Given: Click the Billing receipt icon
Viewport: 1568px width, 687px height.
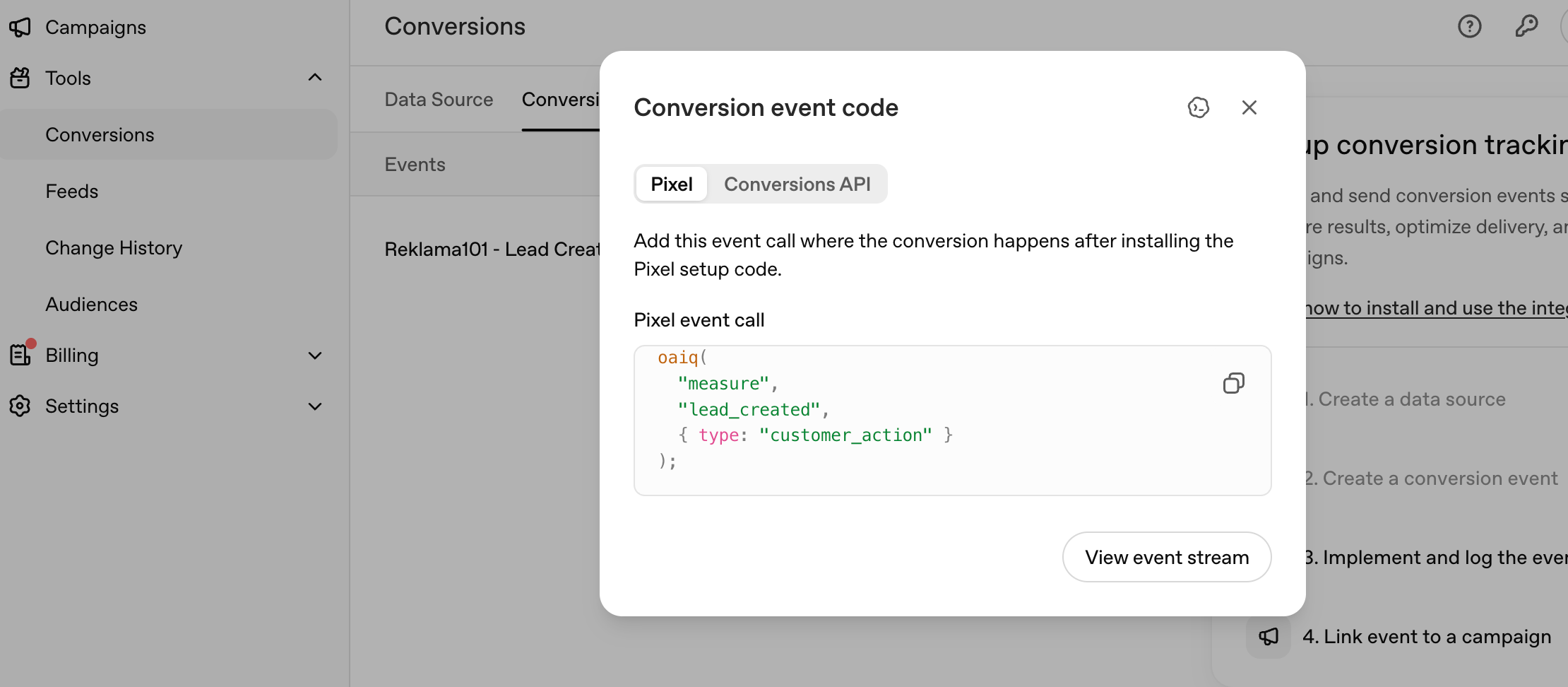Looking at the screenshot, I should pyautogui.click(x=20, y=355).
